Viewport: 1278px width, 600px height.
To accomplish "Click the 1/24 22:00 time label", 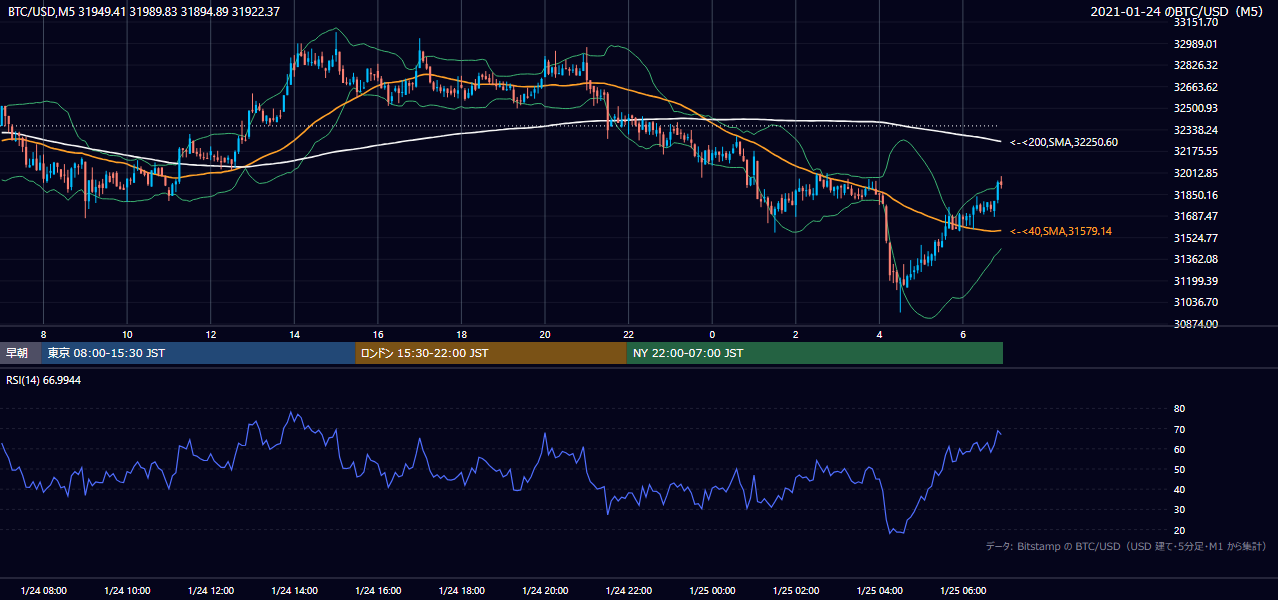I will (x=628, y=591).
